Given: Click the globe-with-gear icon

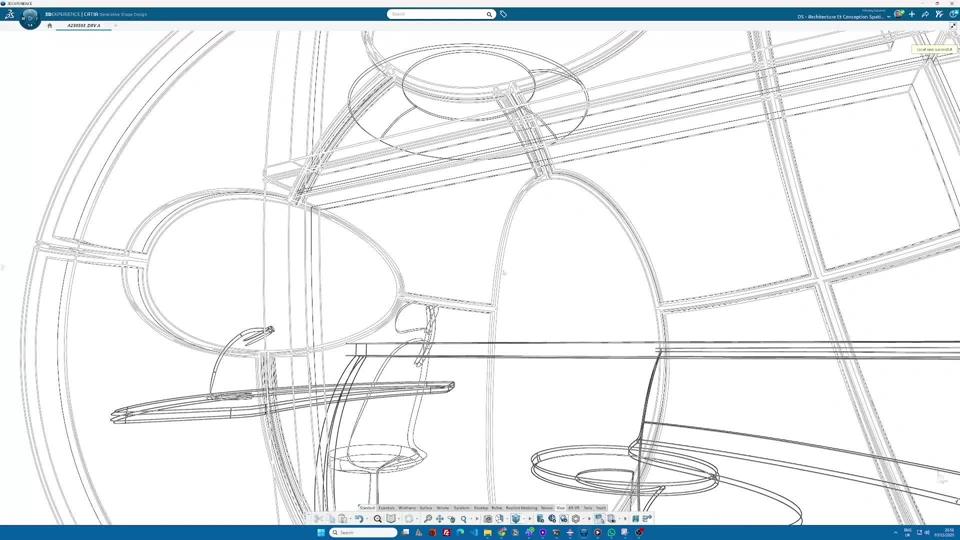Looking at the screenshot, I should click(x=552, y=519).
